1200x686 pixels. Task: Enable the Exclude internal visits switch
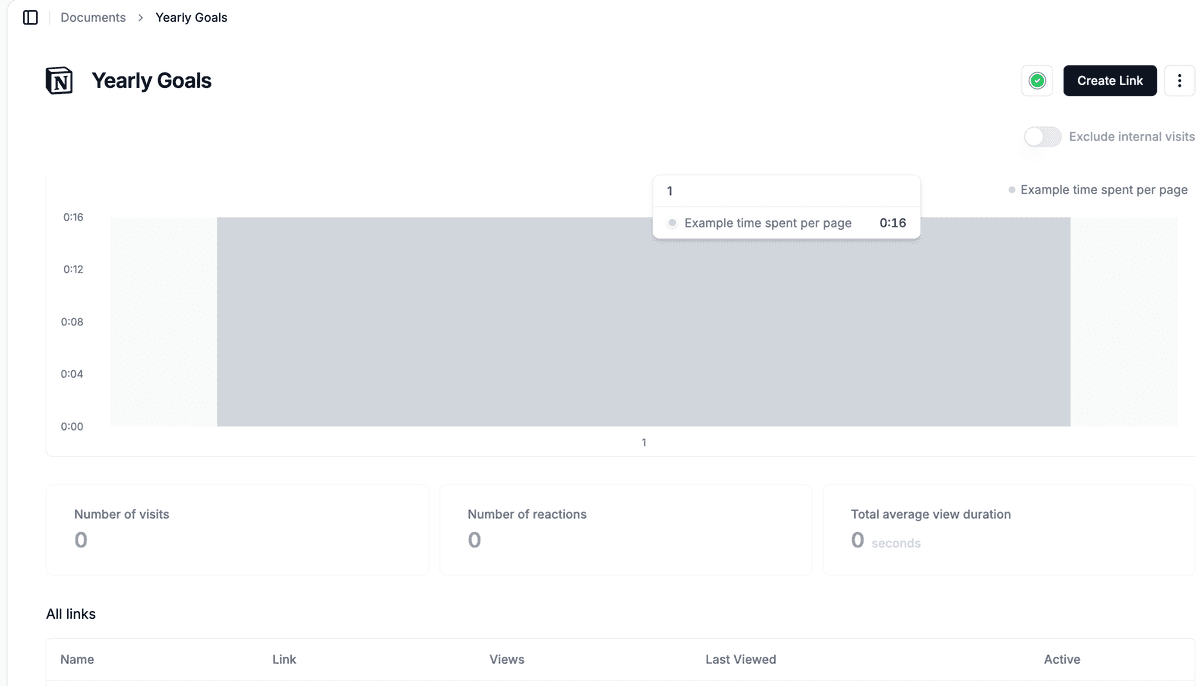tap(1042, 137)
